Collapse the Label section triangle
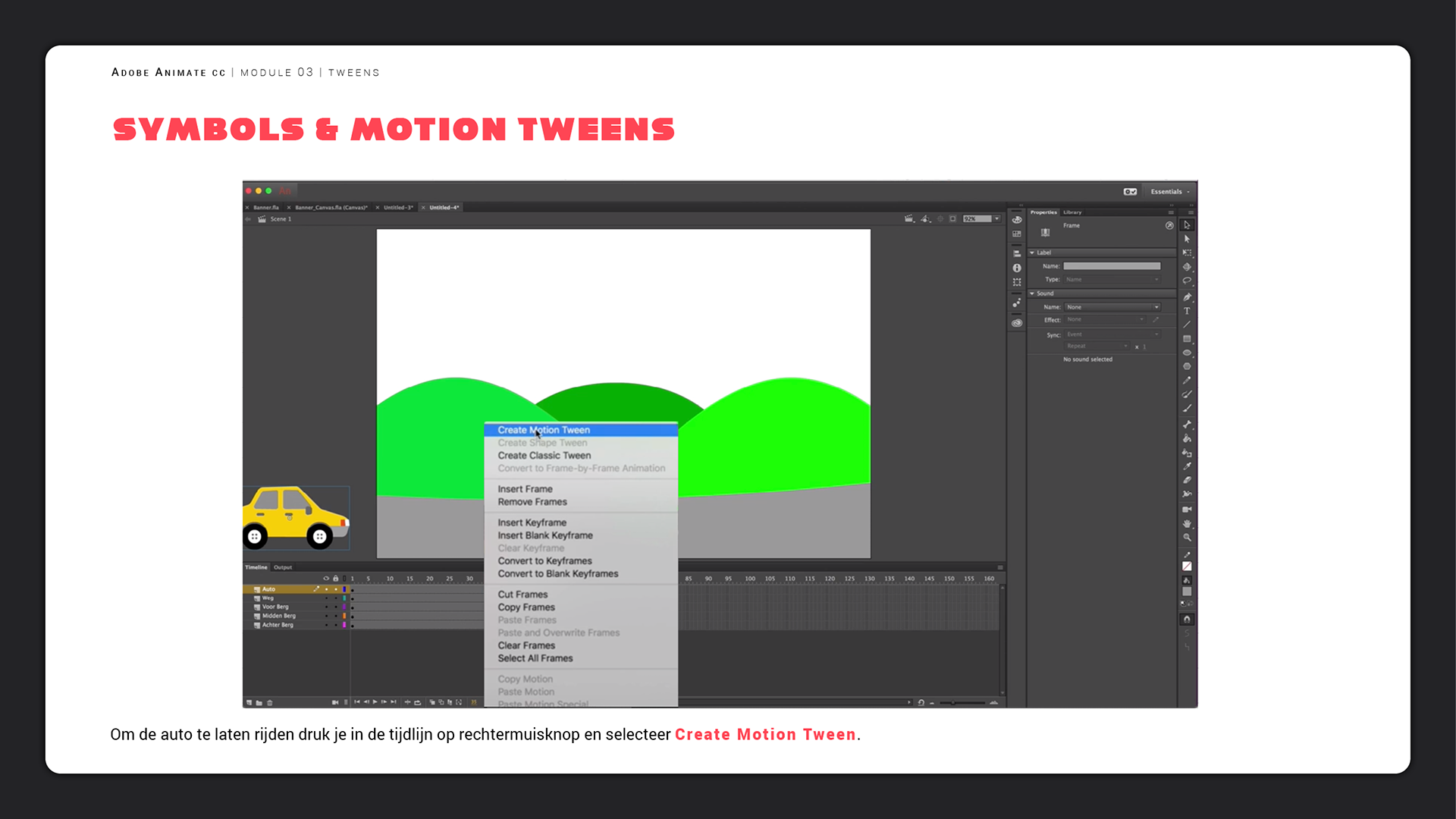 coord(1032,253)
